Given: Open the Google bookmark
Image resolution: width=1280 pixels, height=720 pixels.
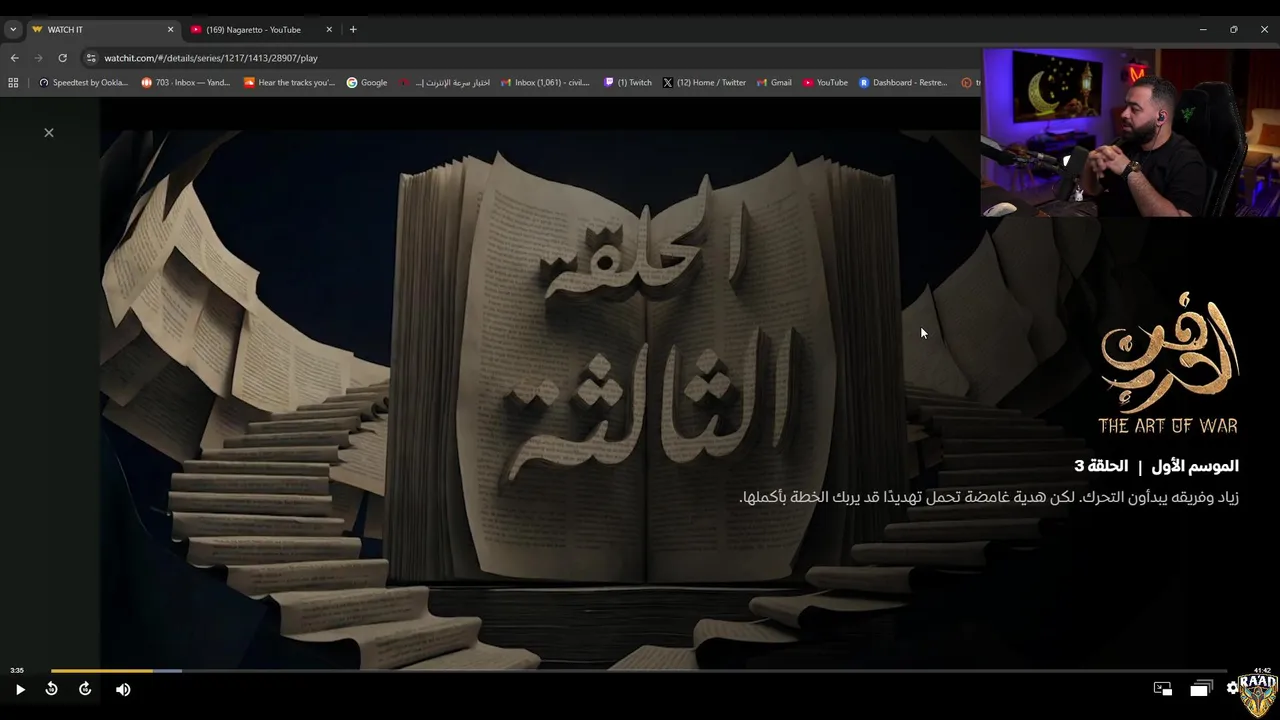Looking at the screenshot, I should pyautogui.click(x=367, y=83).
